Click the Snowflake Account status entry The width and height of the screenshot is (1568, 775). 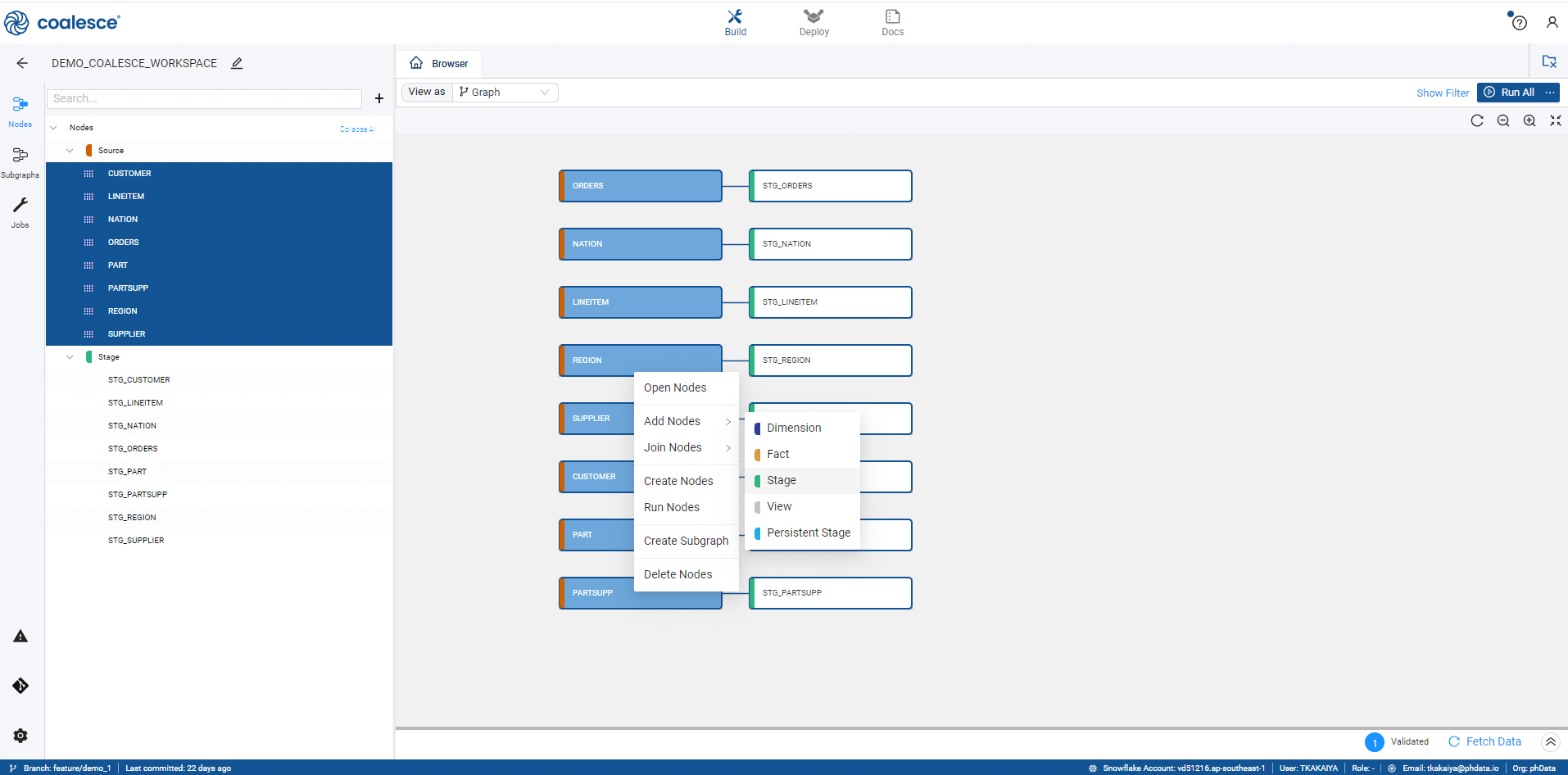(1177, 768)
